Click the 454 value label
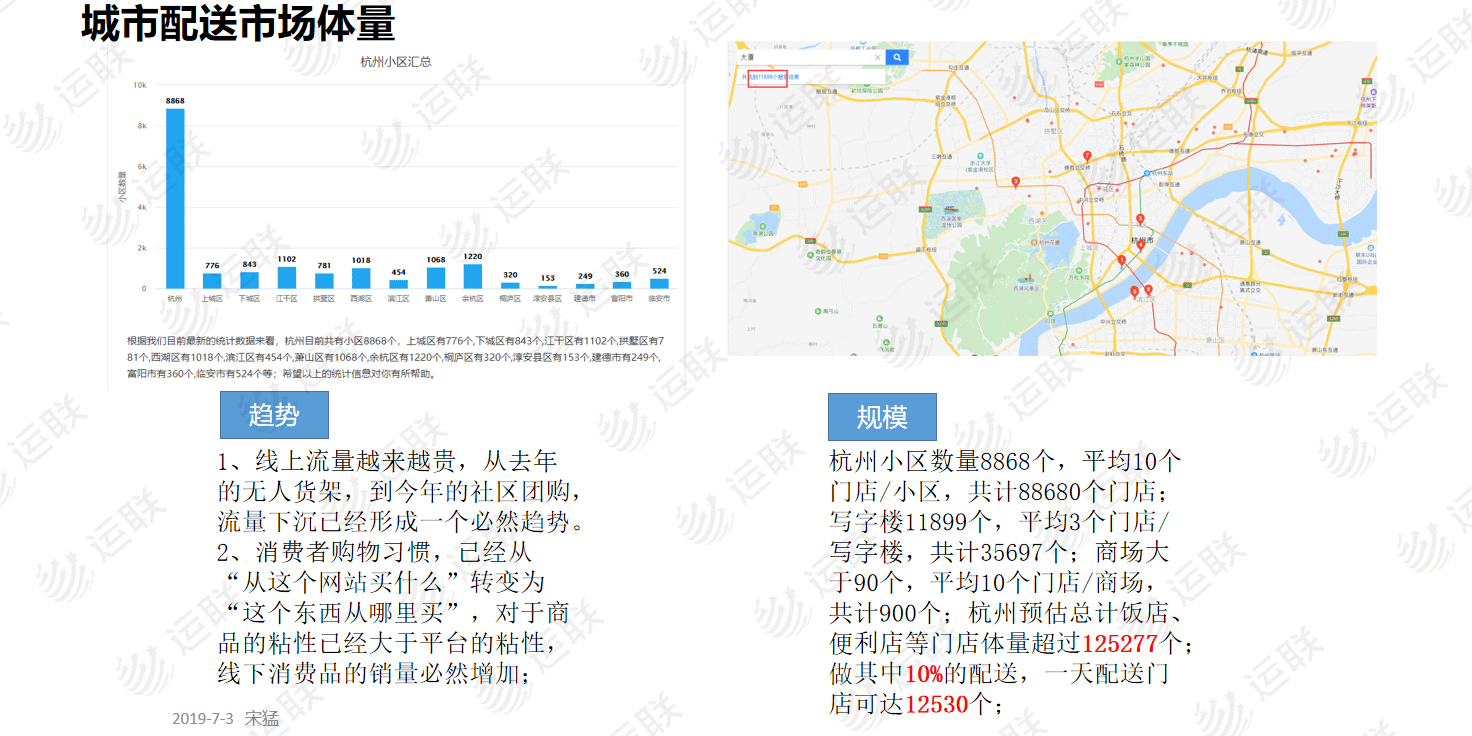Viewport: 1472px width, 736px height. [x=398, y=272]
